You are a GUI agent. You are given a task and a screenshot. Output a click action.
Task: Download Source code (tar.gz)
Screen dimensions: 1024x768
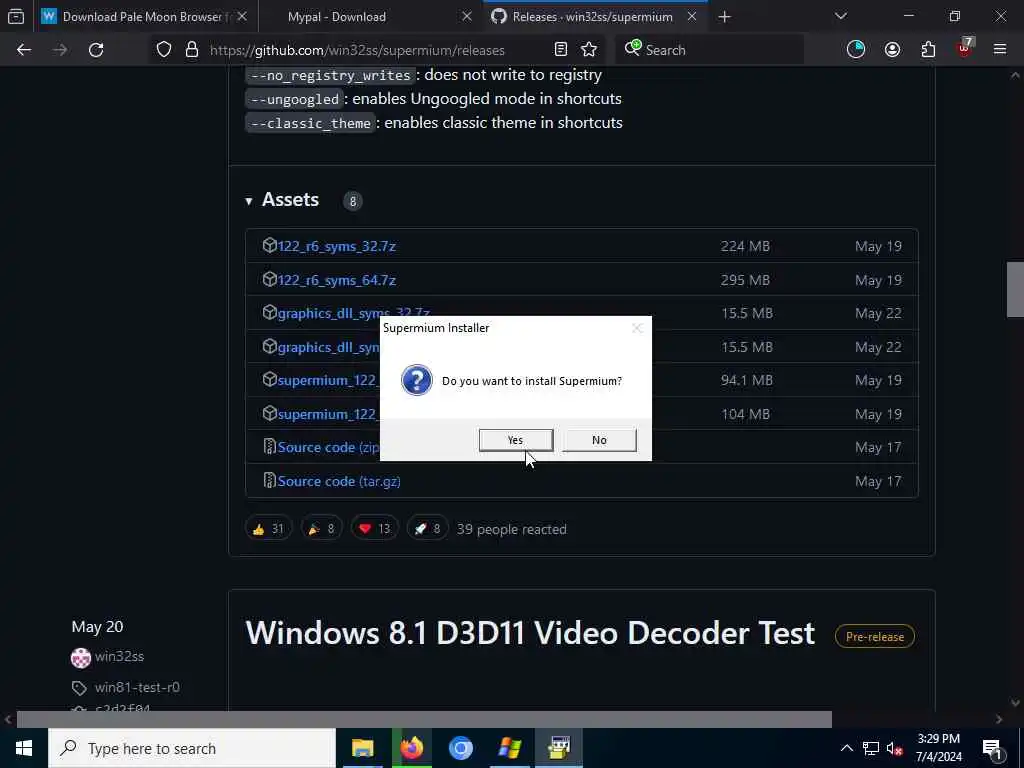click(x=339, y=481)
